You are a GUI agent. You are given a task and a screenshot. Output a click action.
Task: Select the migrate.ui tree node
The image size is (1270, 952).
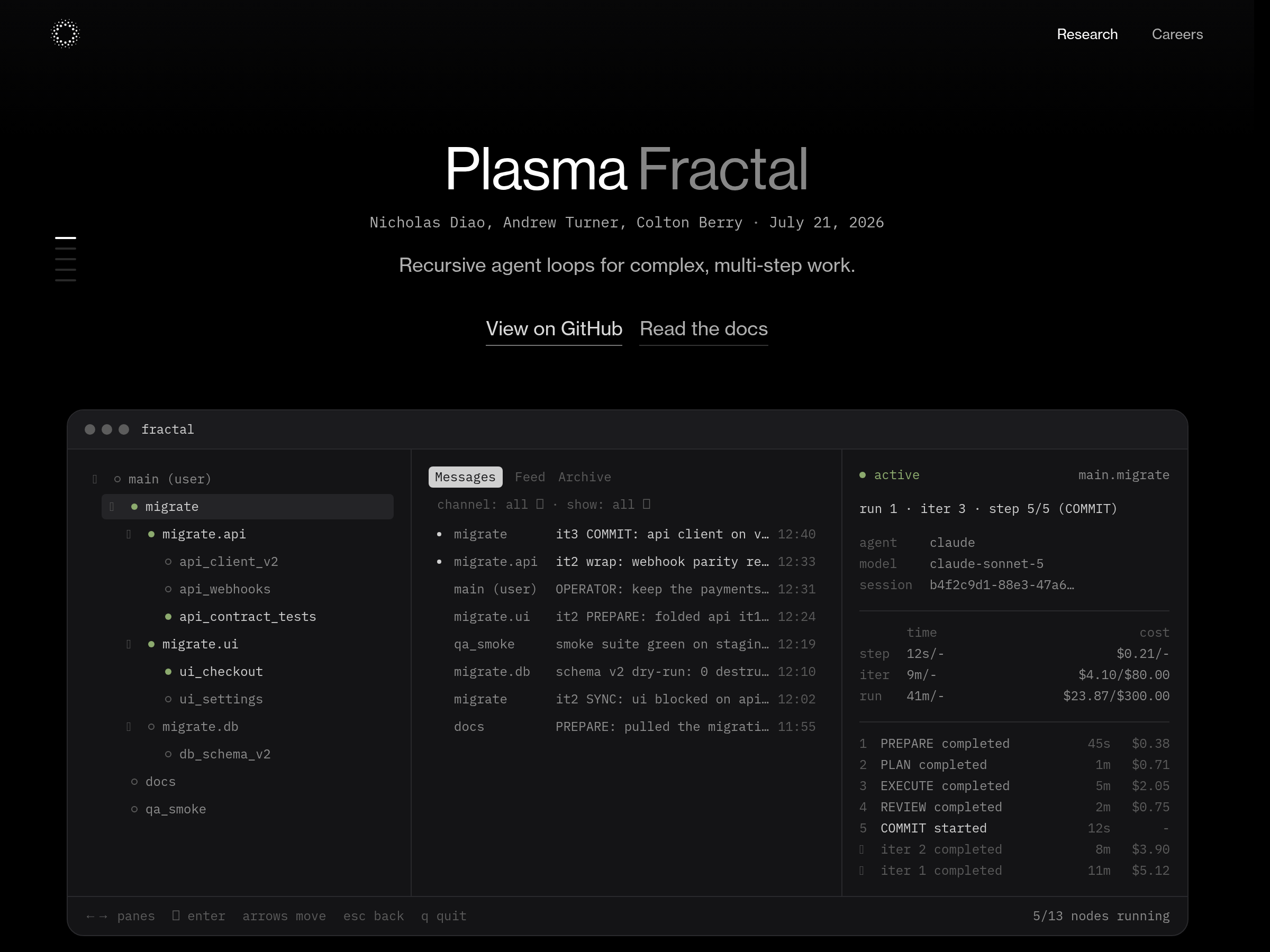200,644
